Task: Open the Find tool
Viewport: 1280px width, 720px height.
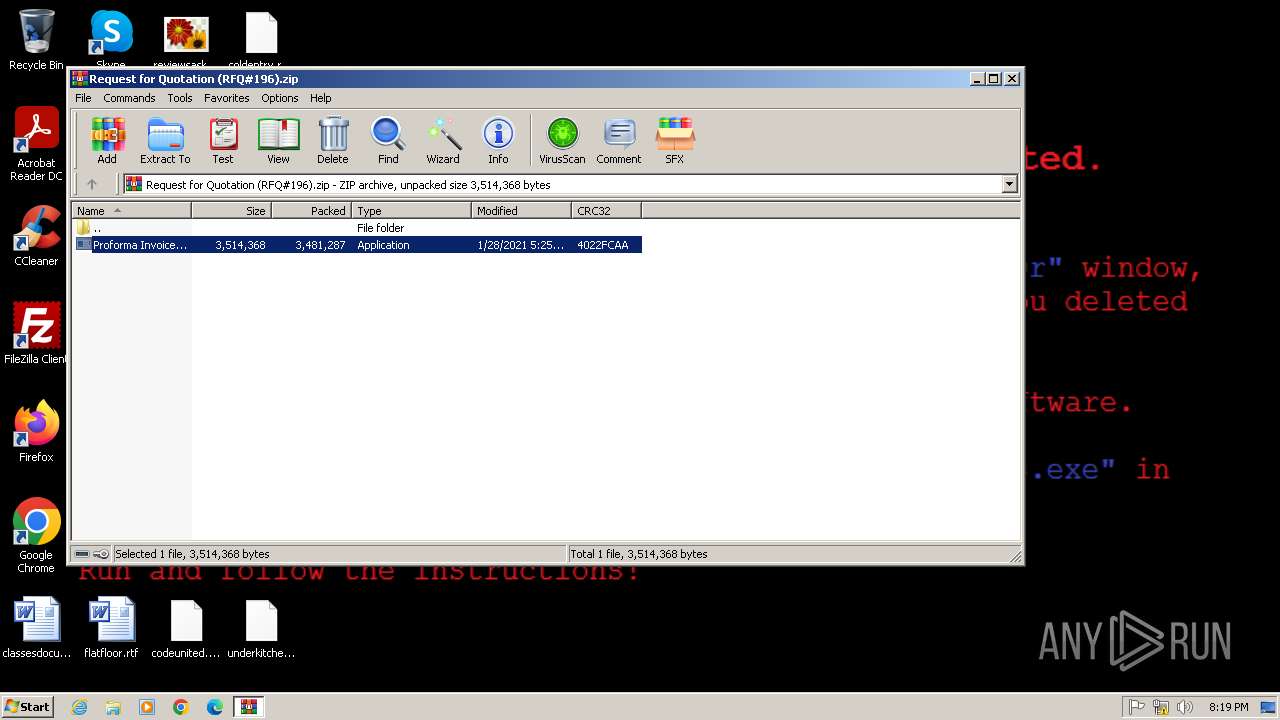Action: [388, 140]
